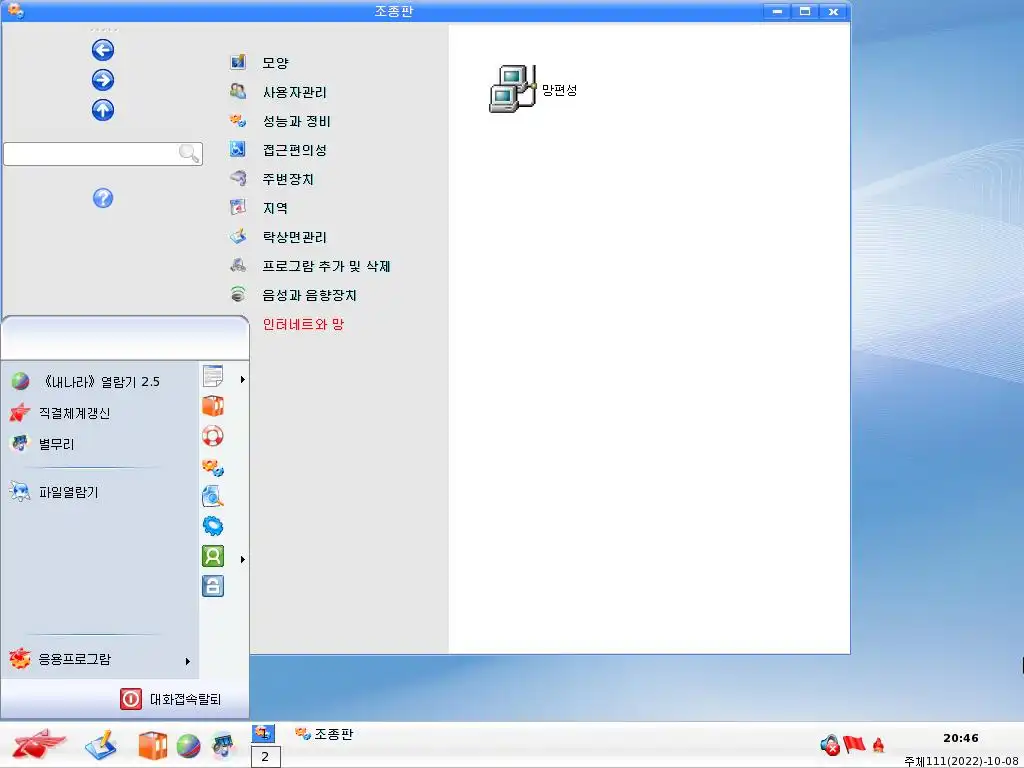Click the magnifier icon in search box

click(189, 153)
